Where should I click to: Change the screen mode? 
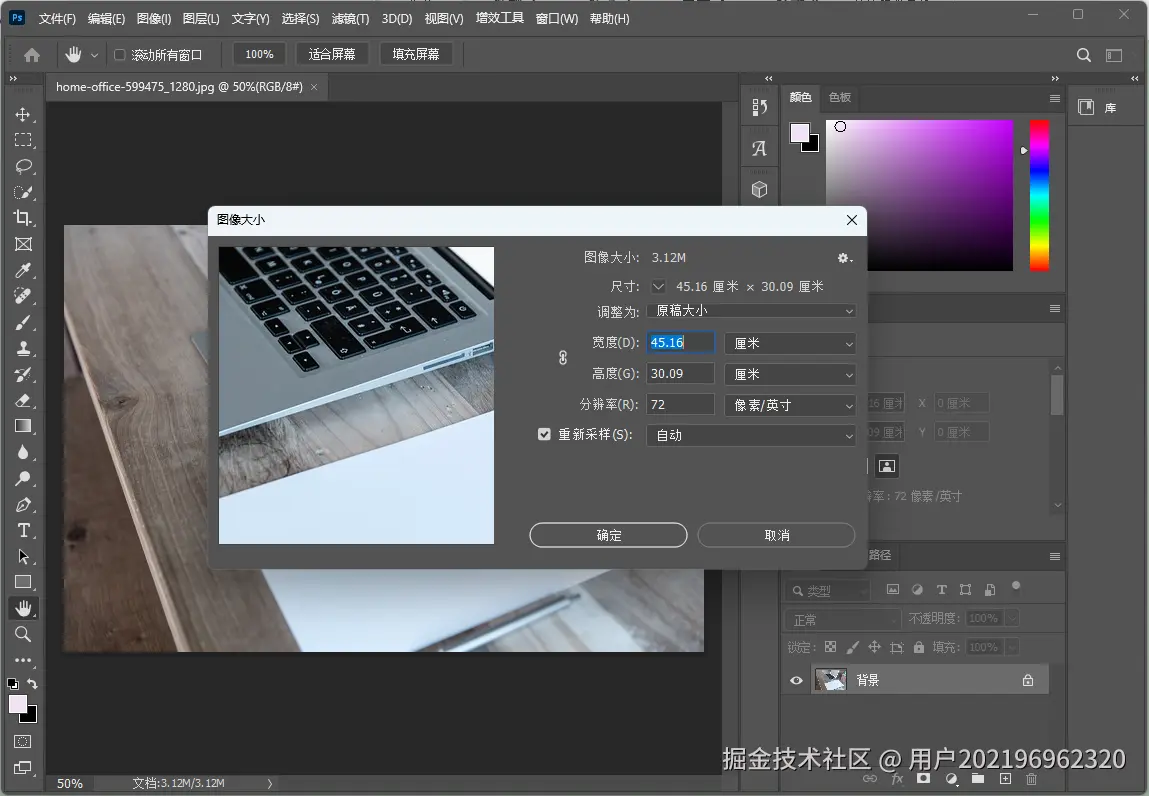coord(23,767)
